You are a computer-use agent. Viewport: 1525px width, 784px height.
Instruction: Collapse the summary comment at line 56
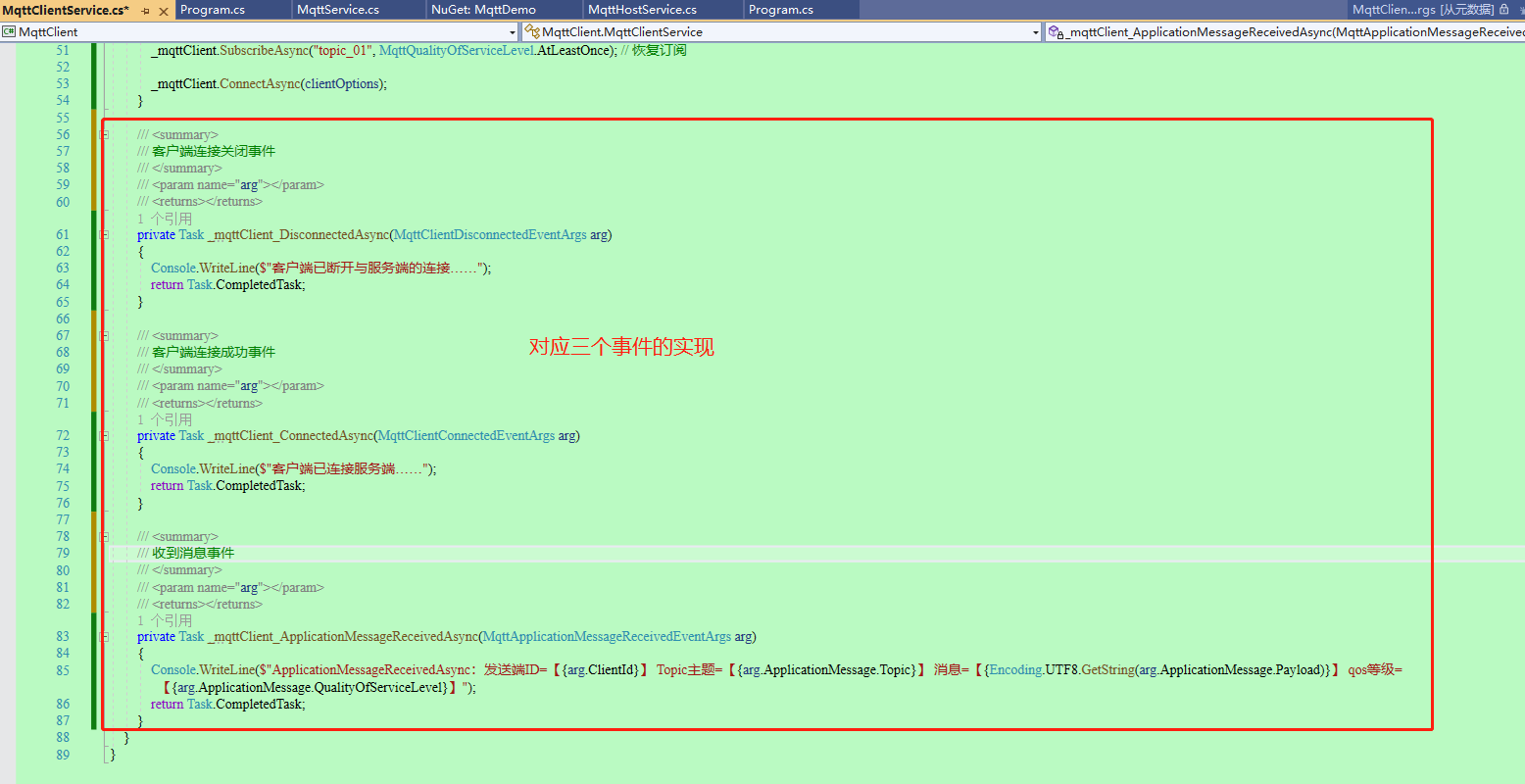click(104, 134)
